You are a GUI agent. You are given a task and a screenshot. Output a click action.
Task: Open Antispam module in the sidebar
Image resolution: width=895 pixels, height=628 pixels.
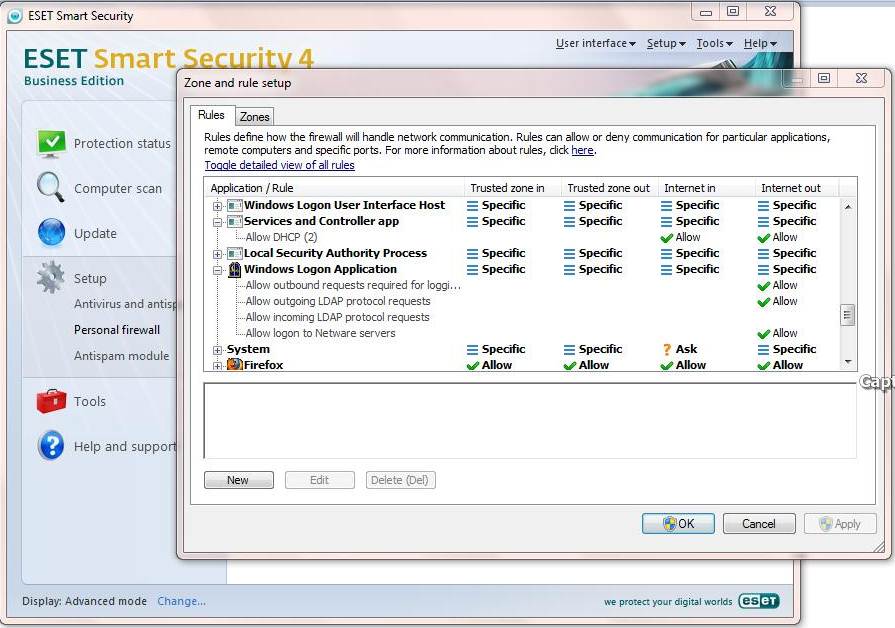(x=122, y=356)
